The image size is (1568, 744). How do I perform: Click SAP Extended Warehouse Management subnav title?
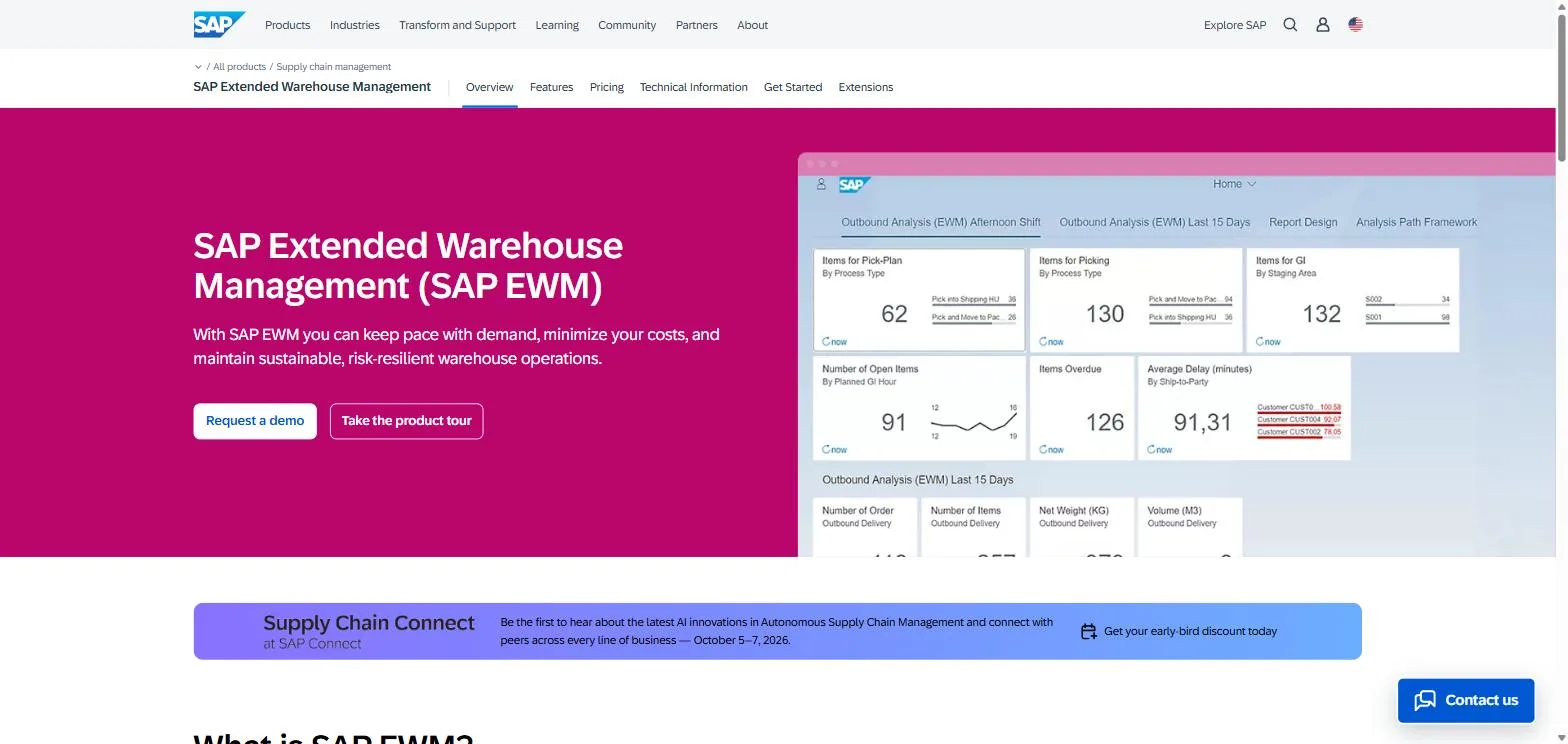(x=312, y=87)
